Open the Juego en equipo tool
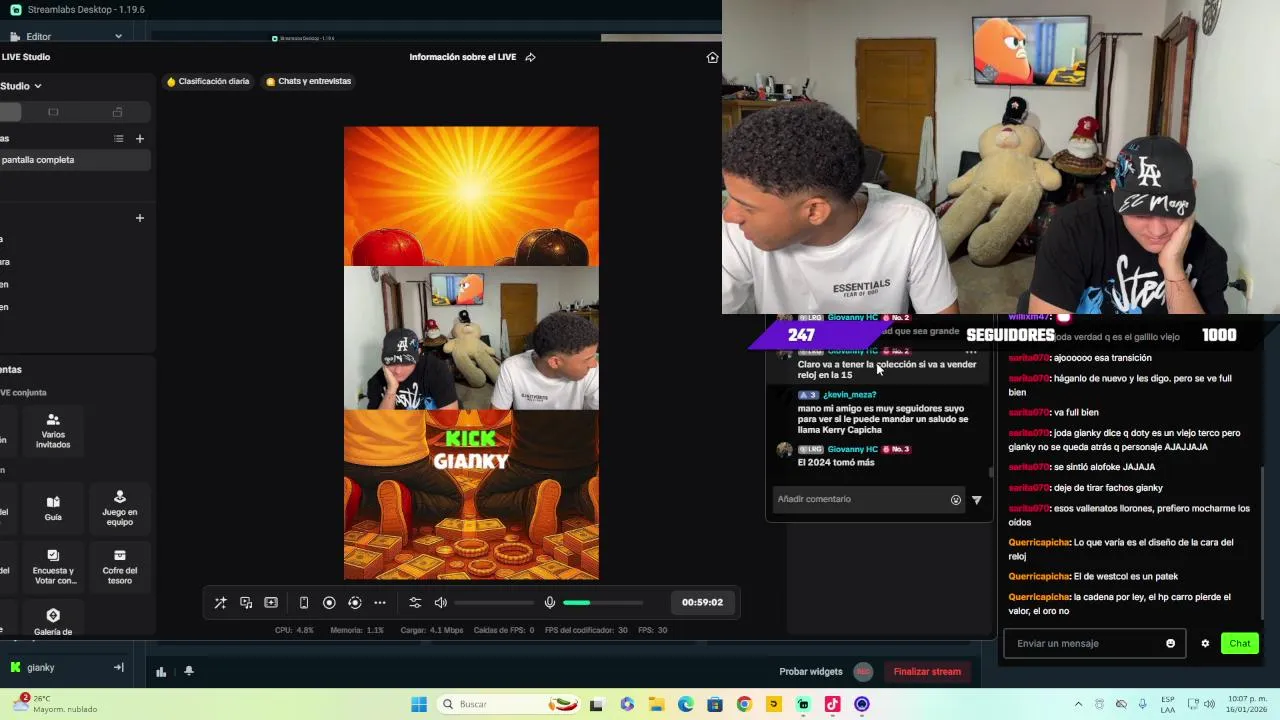 (120, 508)
